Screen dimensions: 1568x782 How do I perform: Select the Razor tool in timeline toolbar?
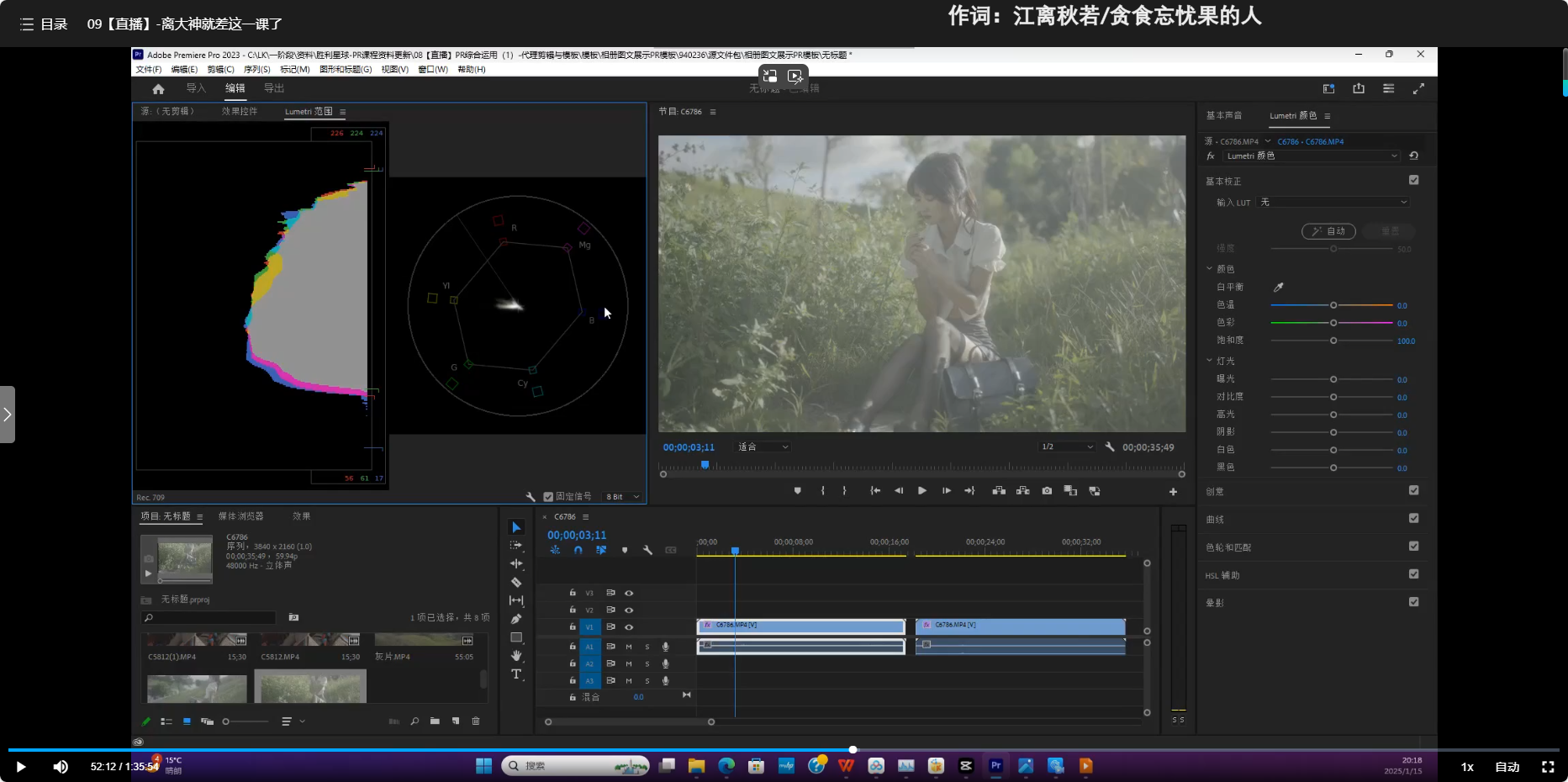click(x=516, y=582)
